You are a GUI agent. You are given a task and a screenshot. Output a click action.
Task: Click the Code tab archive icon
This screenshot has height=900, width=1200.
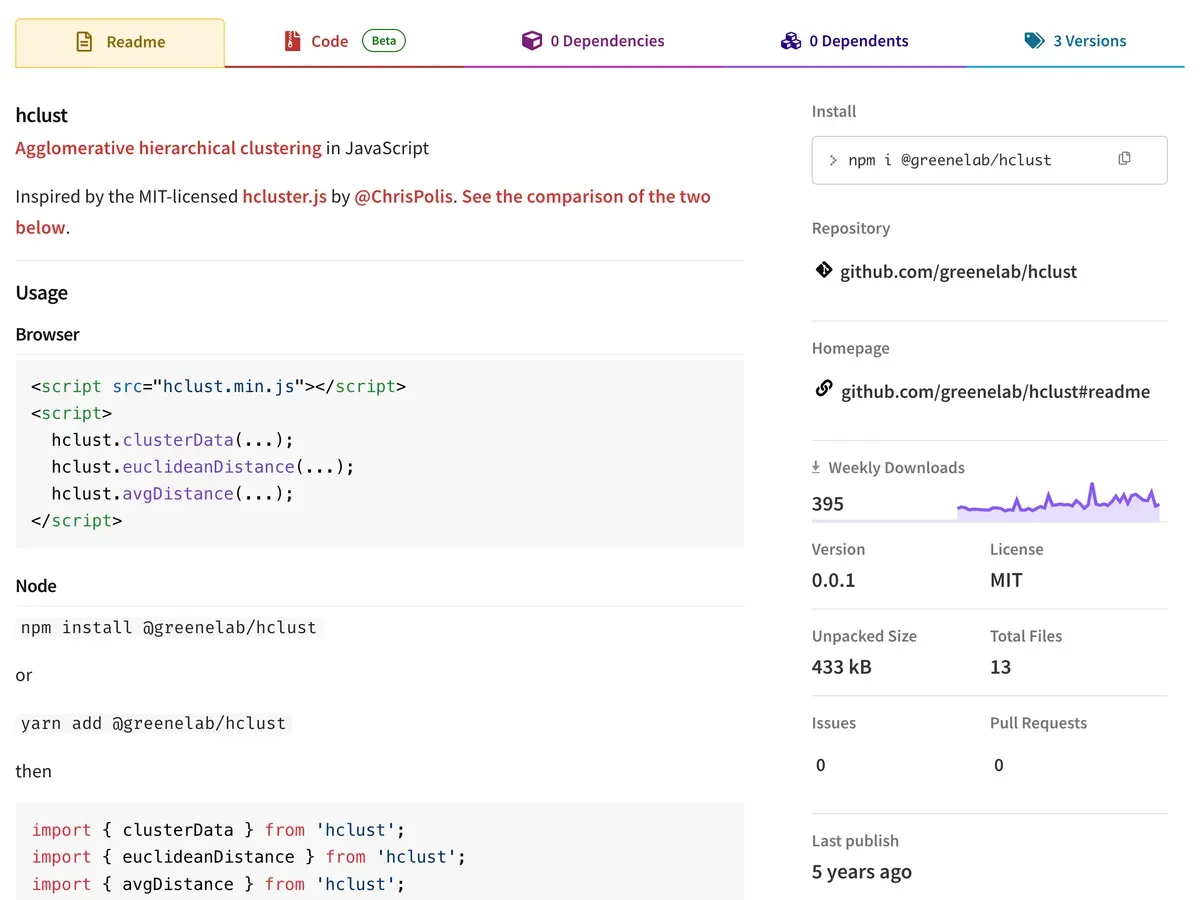coord(292,41)
